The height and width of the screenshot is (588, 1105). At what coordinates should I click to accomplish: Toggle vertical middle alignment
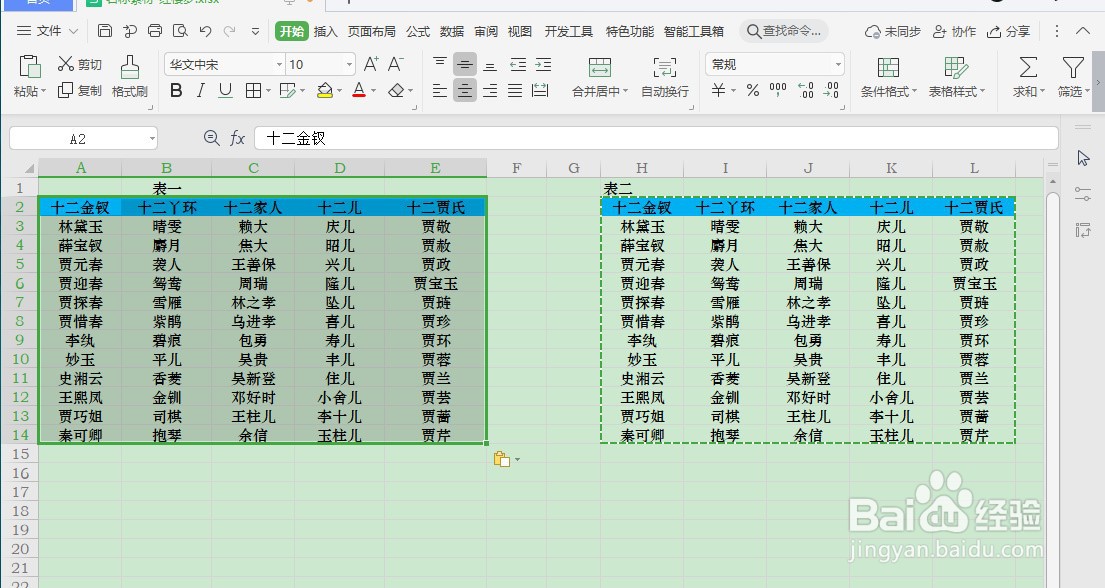(x=464, y=65)
